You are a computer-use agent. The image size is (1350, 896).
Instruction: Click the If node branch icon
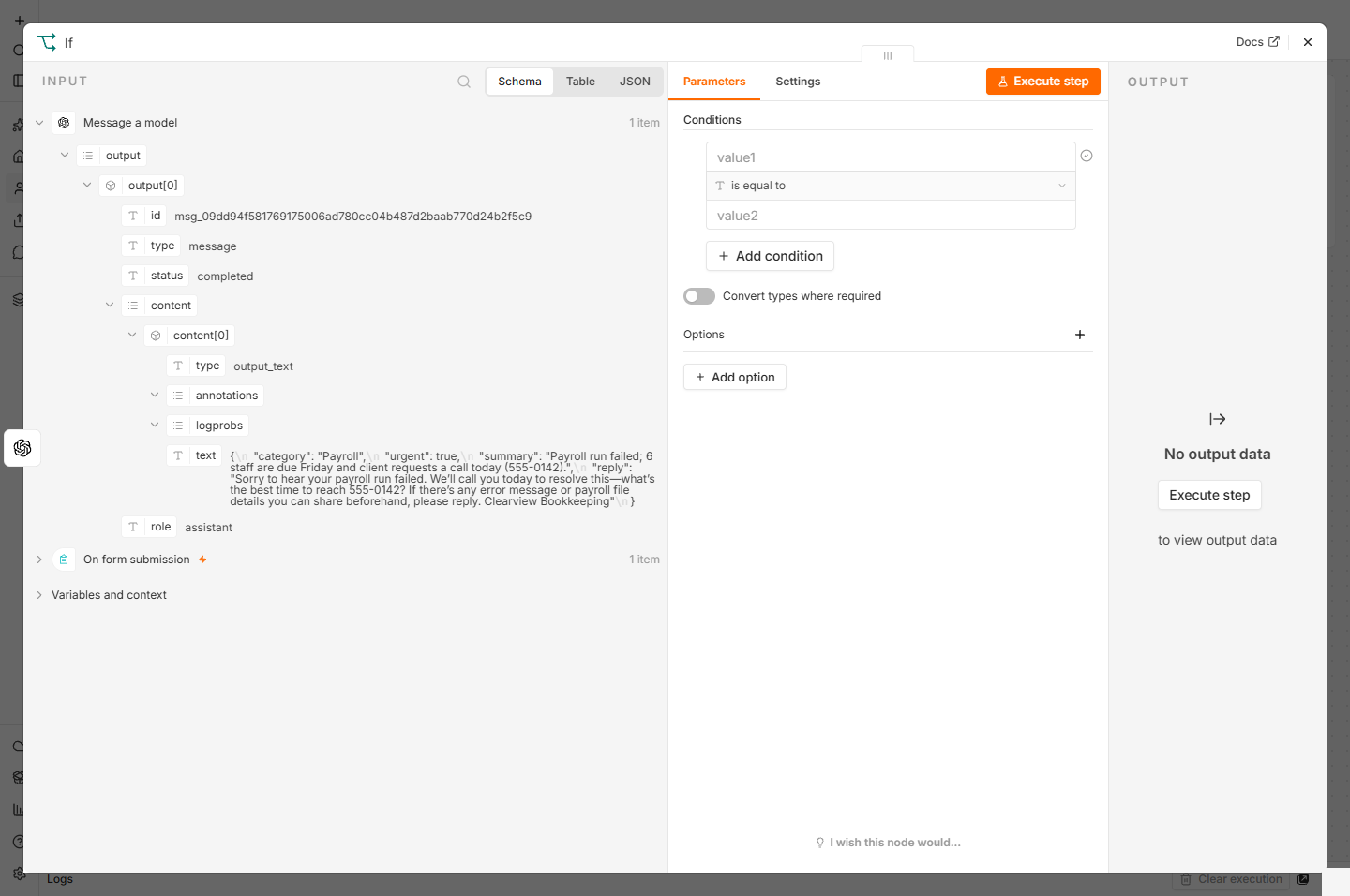pyautogui.click(x=47, y=42)
